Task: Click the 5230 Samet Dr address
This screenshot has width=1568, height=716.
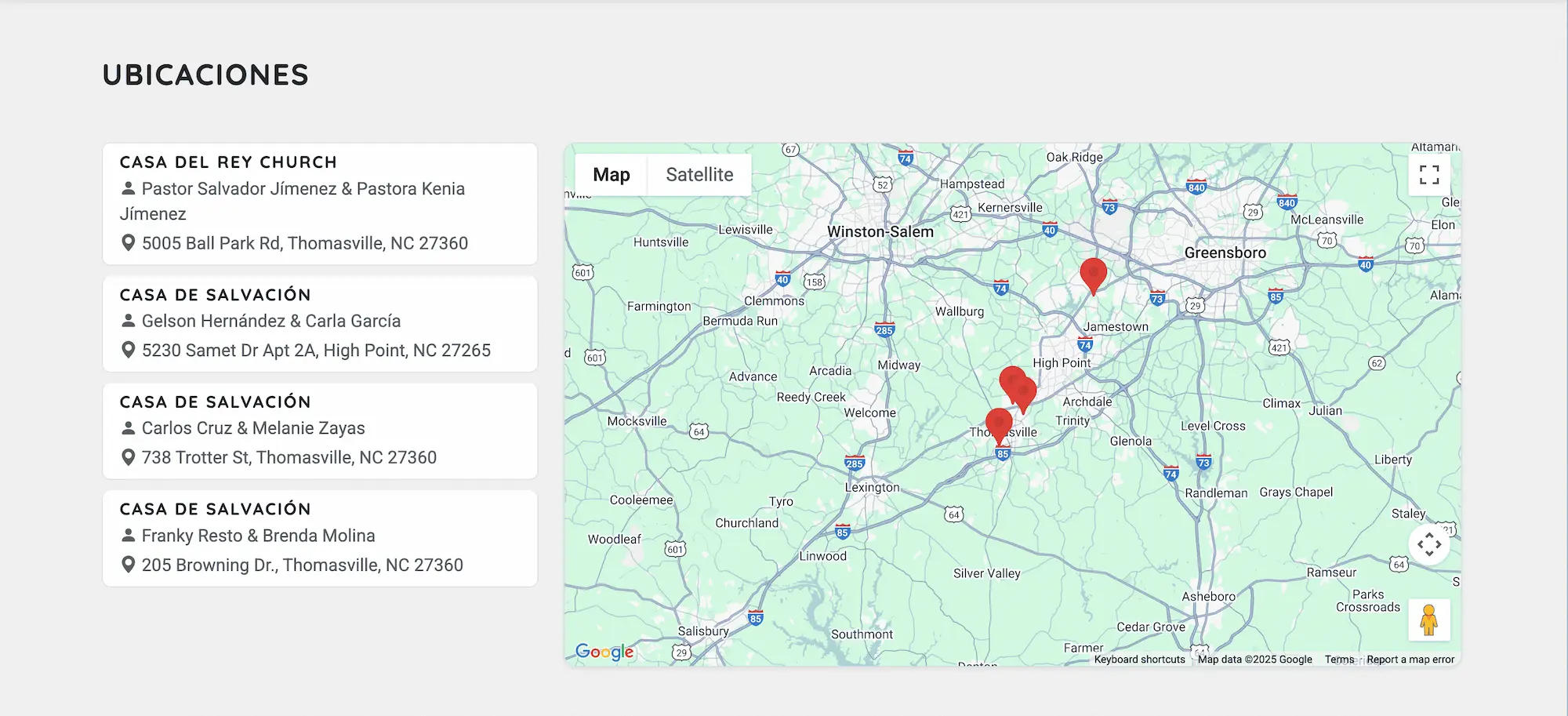Action: click(x=316, y=351)
